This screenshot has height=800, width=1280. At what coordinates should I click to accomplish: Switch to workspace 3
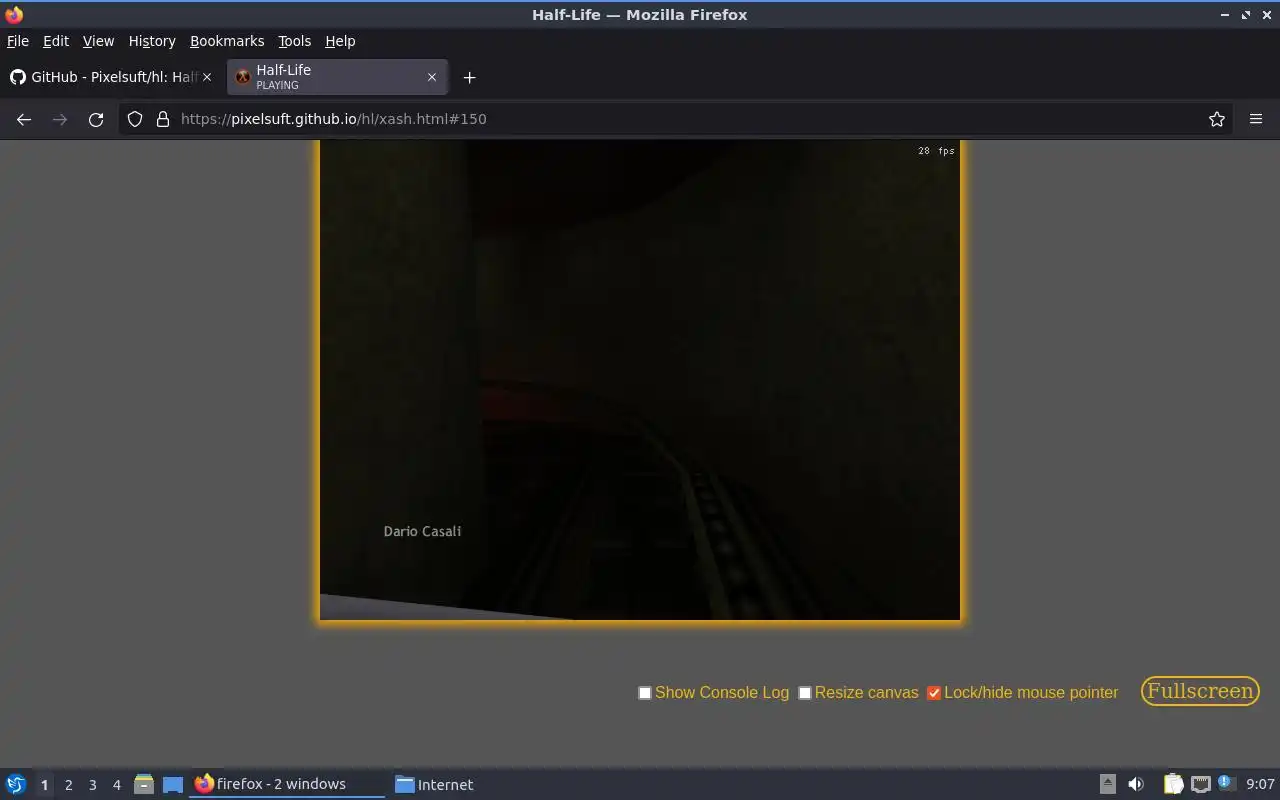pos(92,785)
